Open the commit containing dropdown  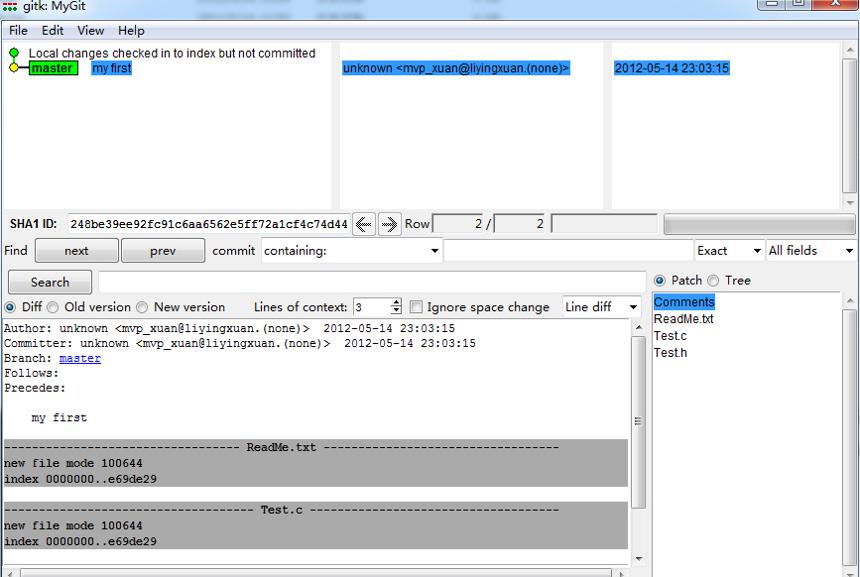click(352, 251)
